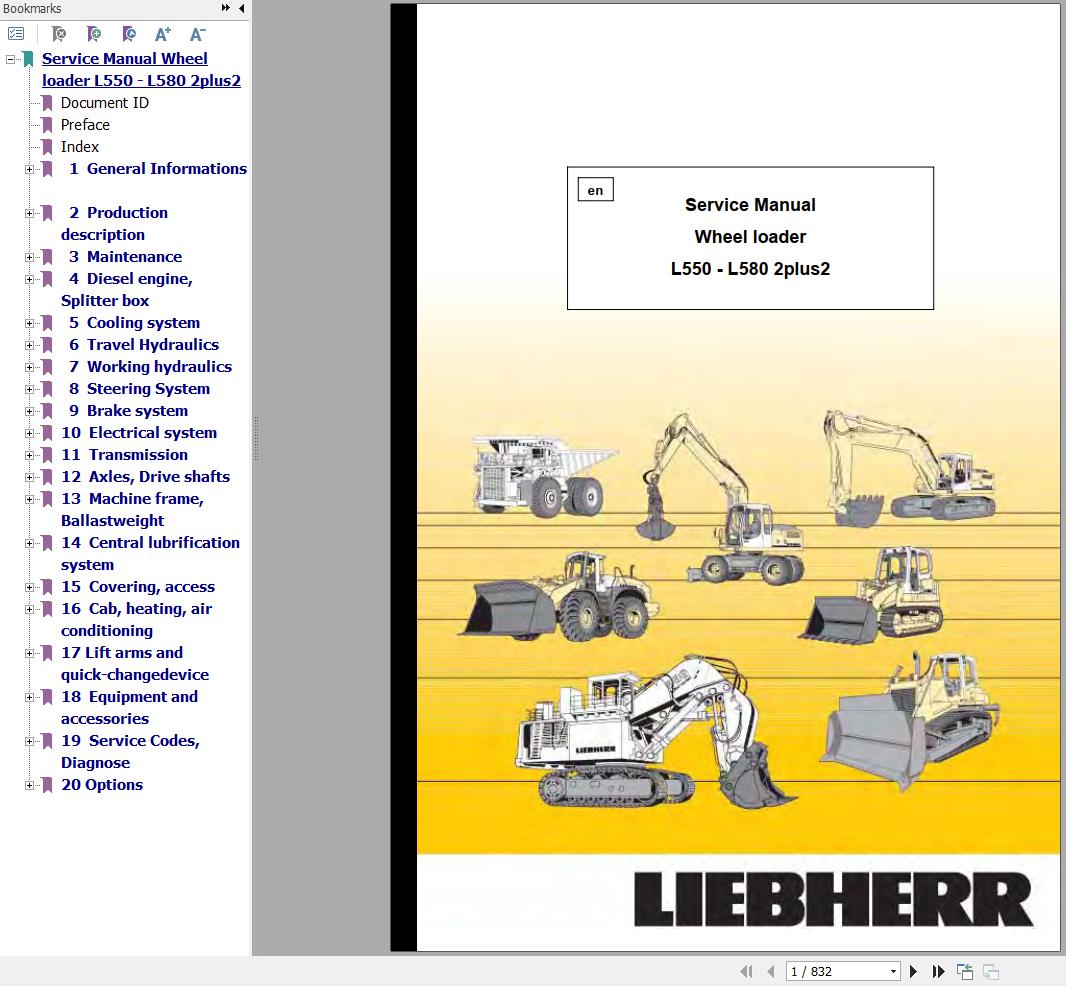1066x986 pixels.
Task: Select 5 Cooling system bookmark
Action: tap(134, 322)
